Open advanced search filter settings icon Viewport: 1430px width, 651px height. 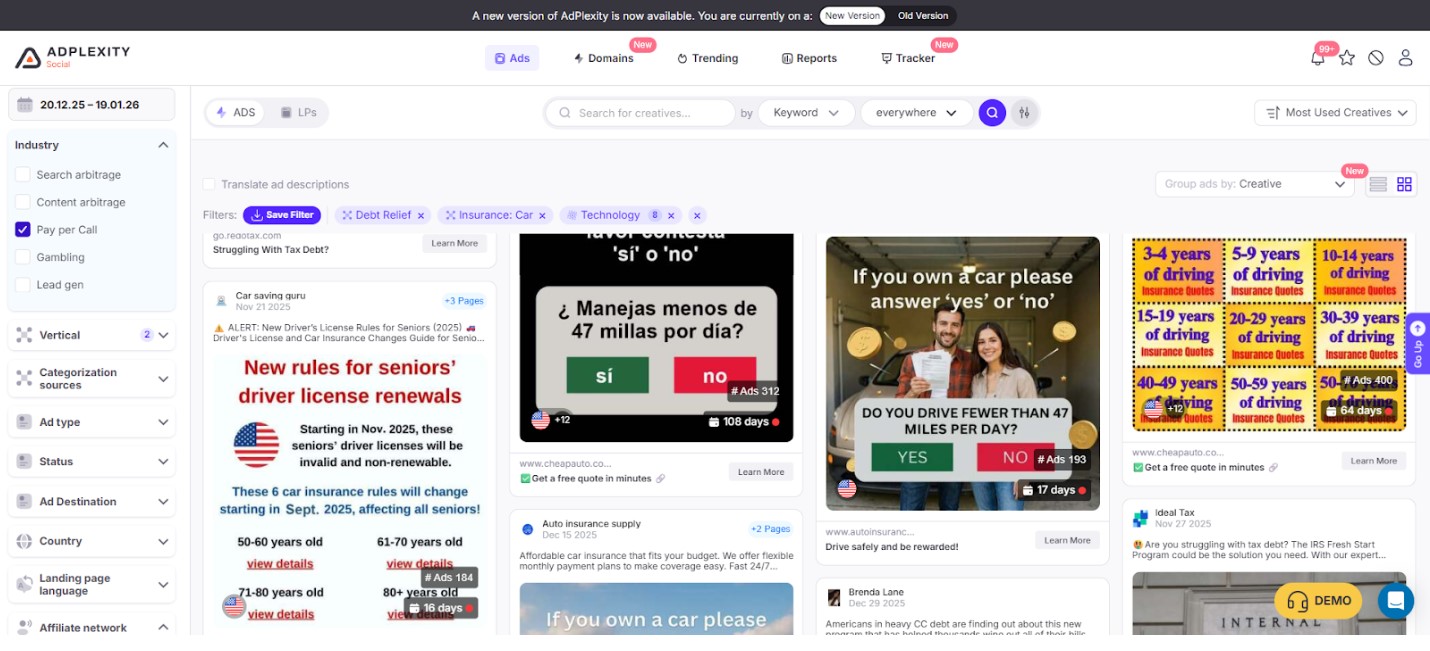pyautogui.click(x=1024, y=113)
